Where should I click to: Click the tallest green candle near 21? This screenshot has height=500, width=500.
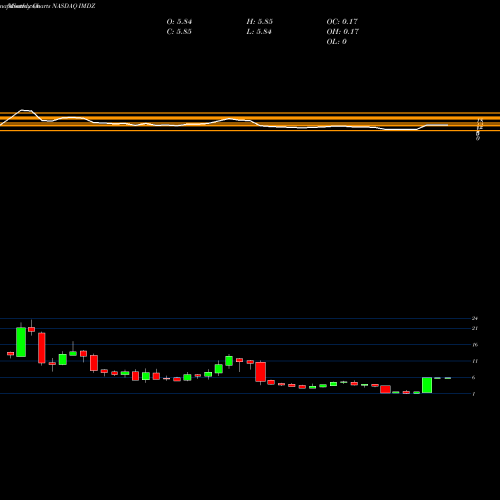21,342
